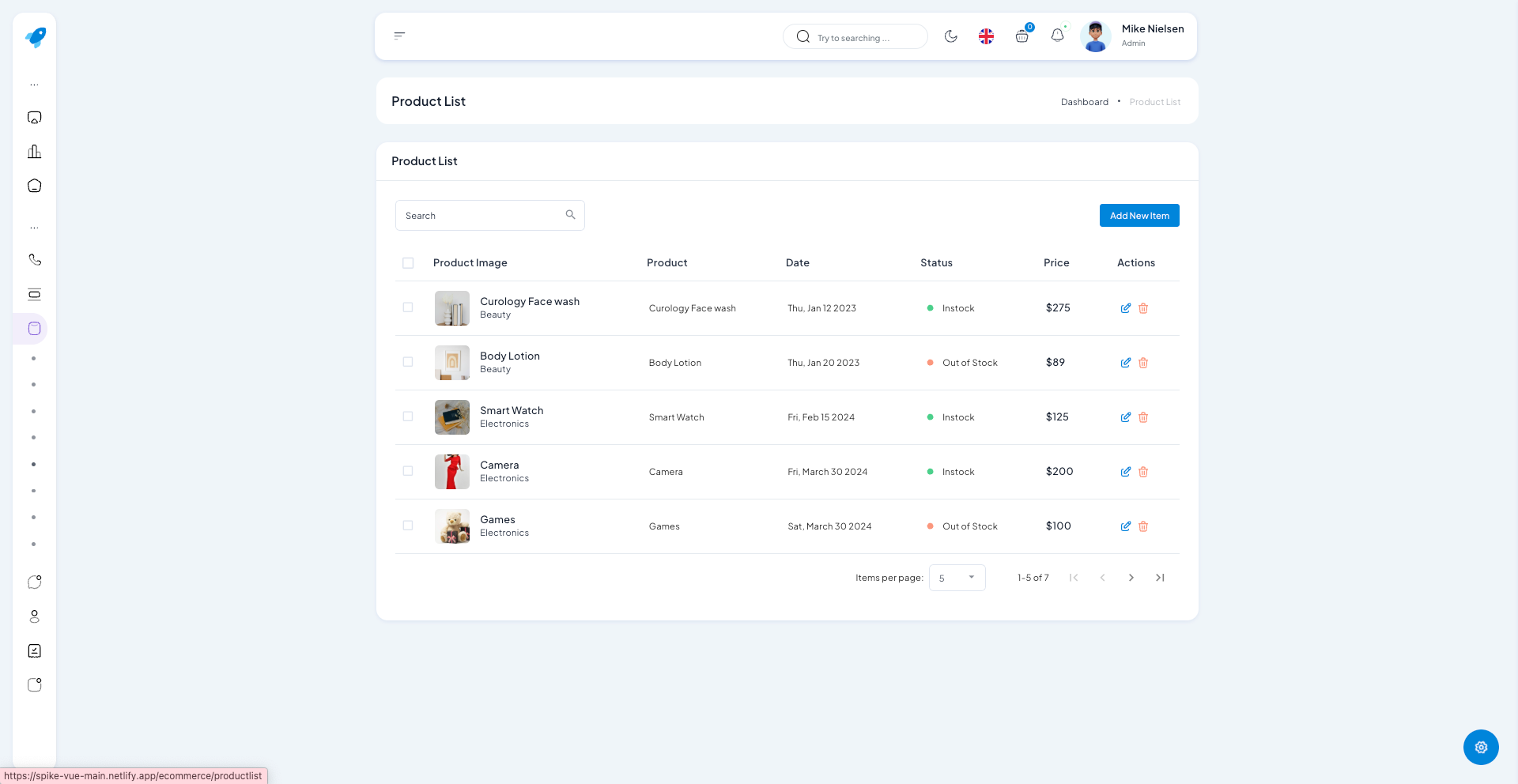The height and width of the screenshot is (784, 1518).
Task: Open settings gear floating button
Action: (x=1480, y=747)
